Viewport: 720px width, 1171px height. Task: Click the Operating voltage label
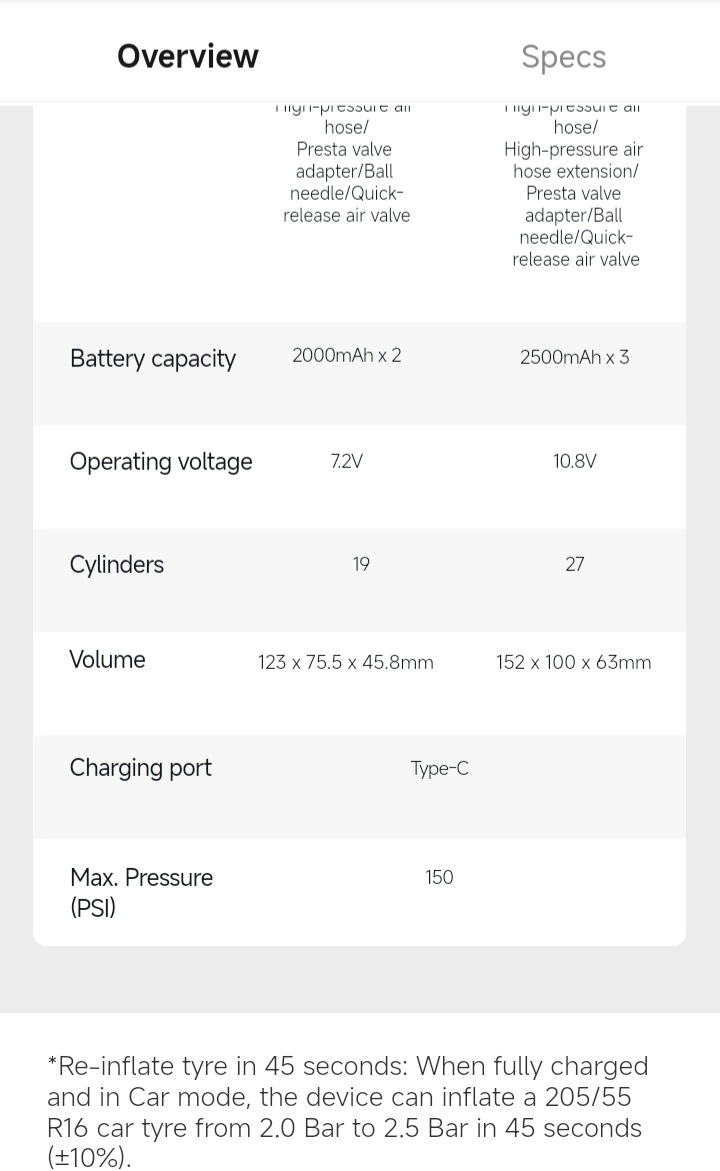[160, 461]
